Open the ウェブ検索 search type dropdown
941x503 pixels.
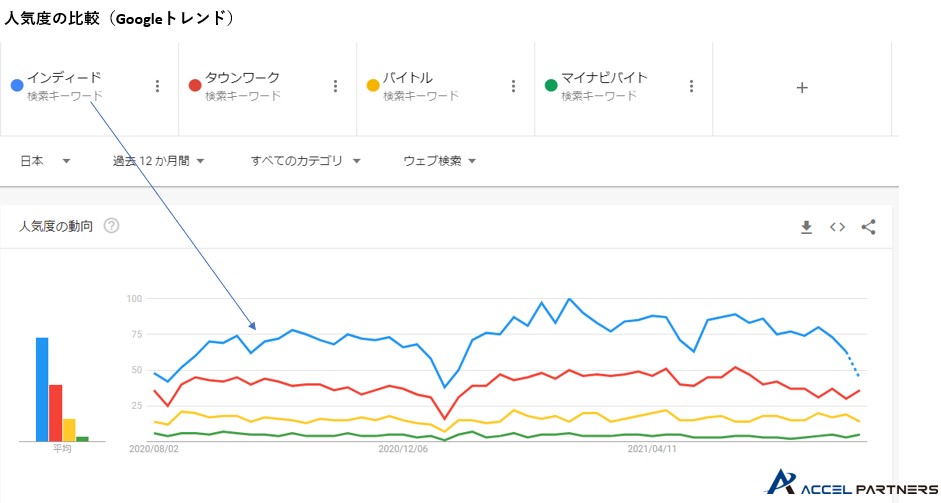point(439,160)
